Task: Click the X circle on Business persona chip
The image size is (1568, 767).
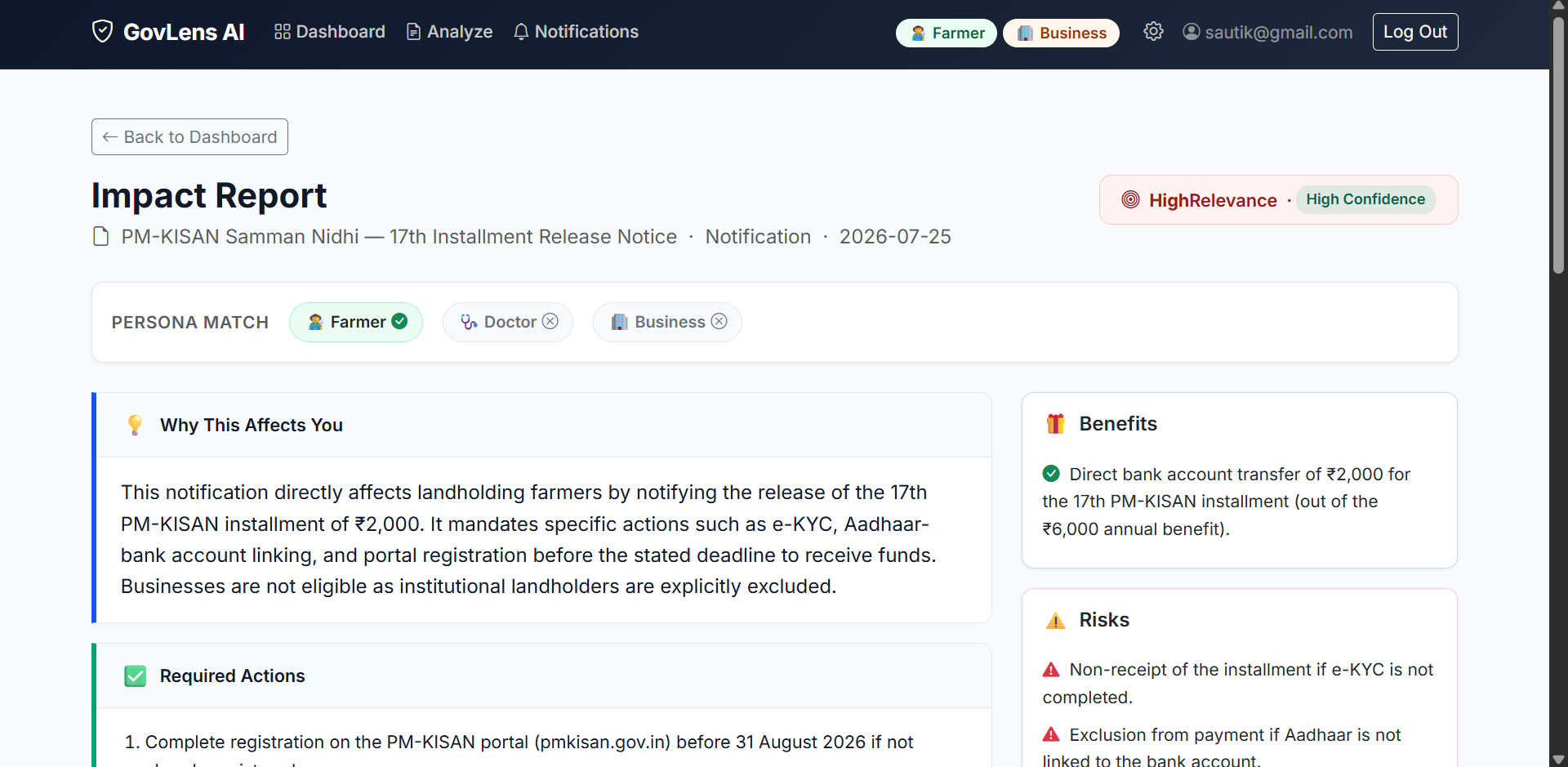Action: pos(719,321)
